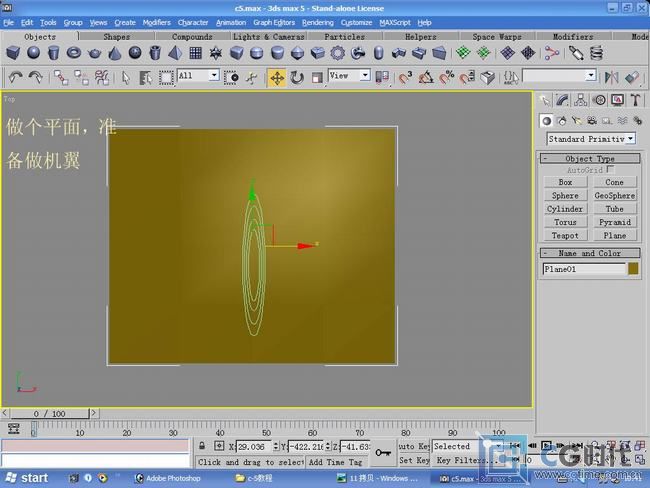
Task: Select the Capsule icon on Objects shelf
Action: tap(378, 53)
